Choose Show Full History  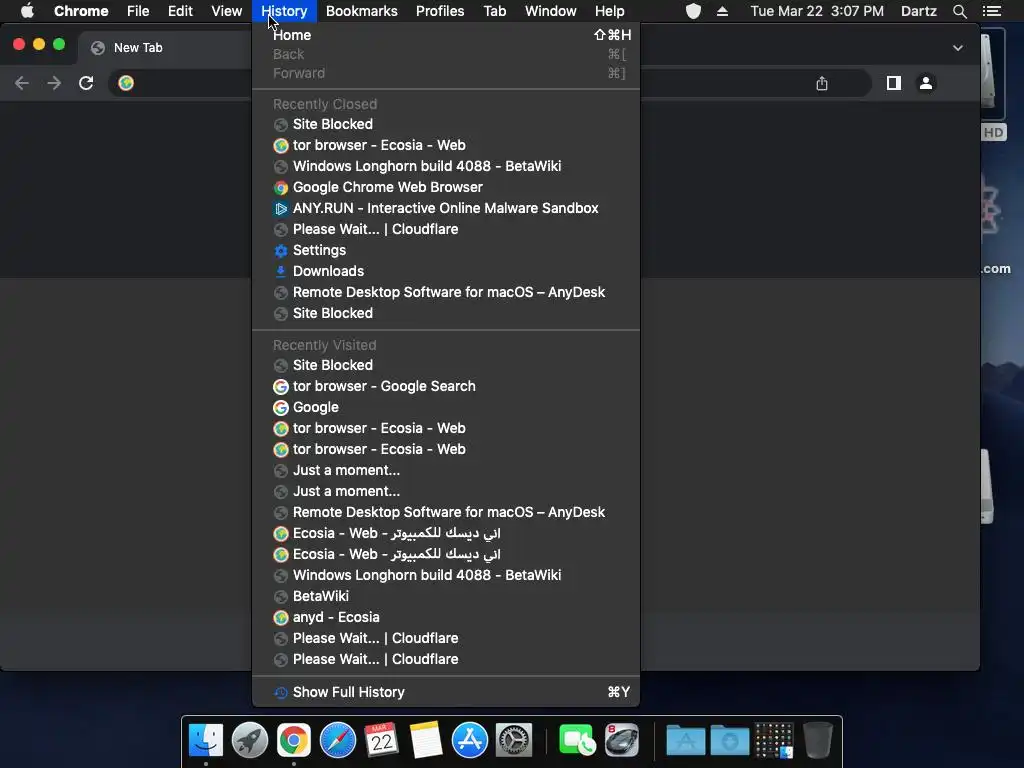coord(446,692)
